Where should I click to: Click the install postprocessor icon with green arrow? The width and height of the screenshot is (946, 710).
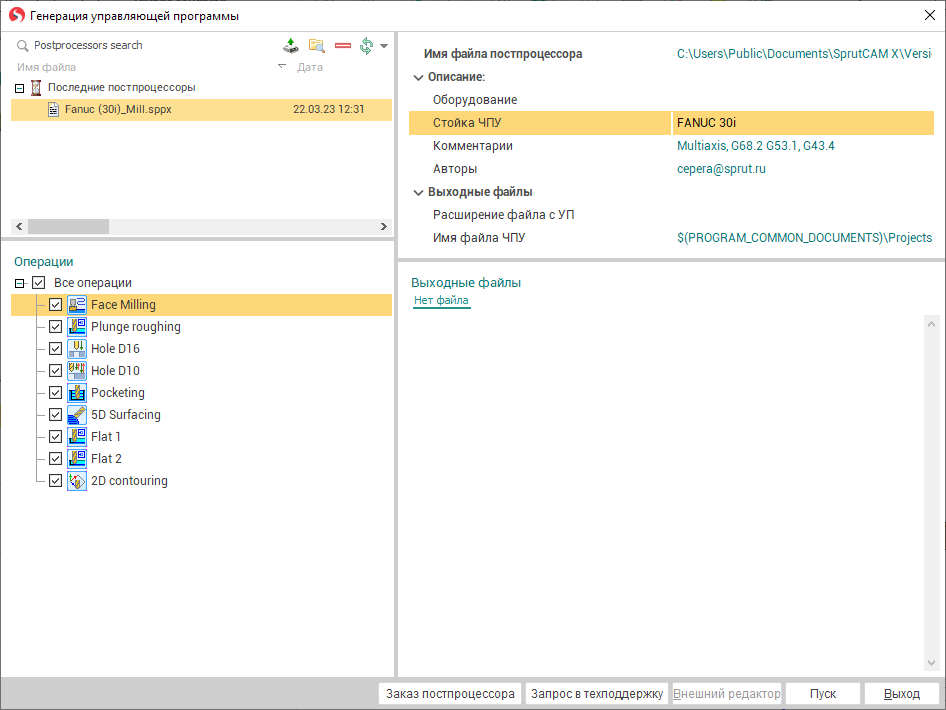[x=290, y=46]
